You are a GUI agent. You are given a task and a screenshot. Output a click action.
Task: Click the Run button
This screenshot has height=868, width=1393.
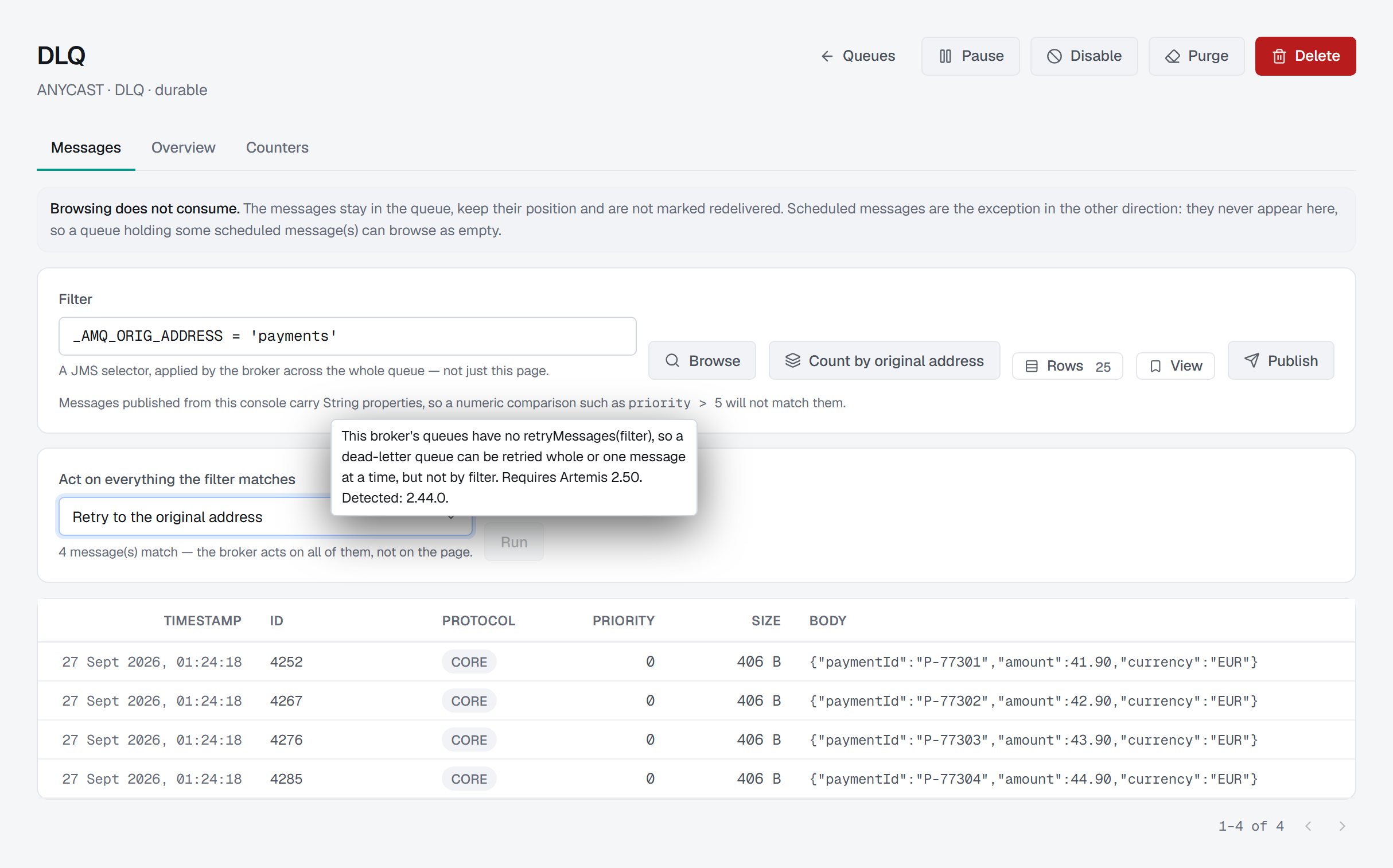(x=513, y=542)
